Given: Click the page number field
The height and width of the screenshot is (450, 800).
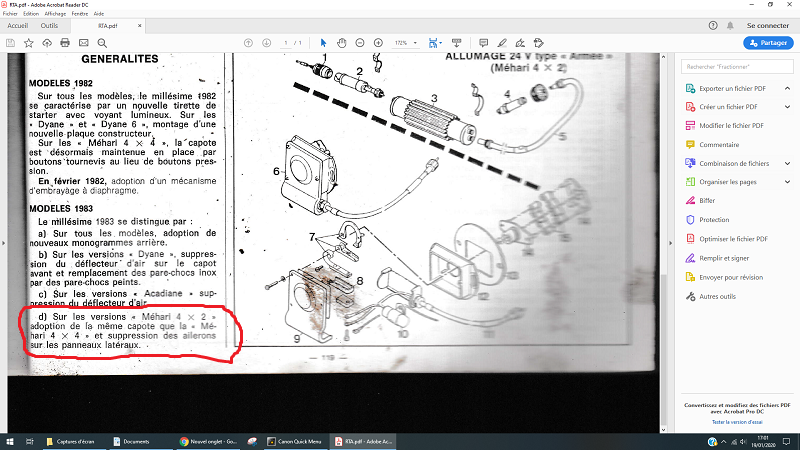Looking at the screenshot, I should pyautogui.click(x=286, y=43).
